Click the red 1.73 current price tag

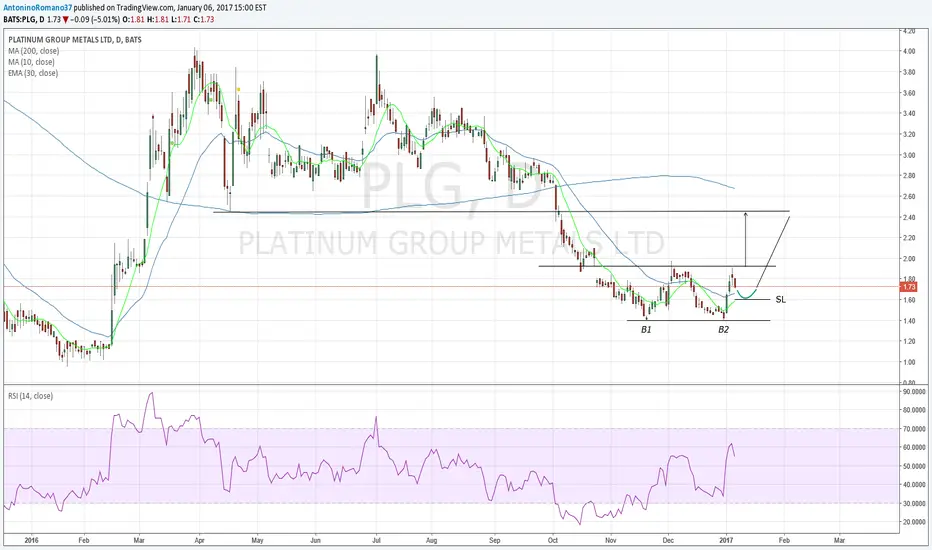tap(909, 287)
